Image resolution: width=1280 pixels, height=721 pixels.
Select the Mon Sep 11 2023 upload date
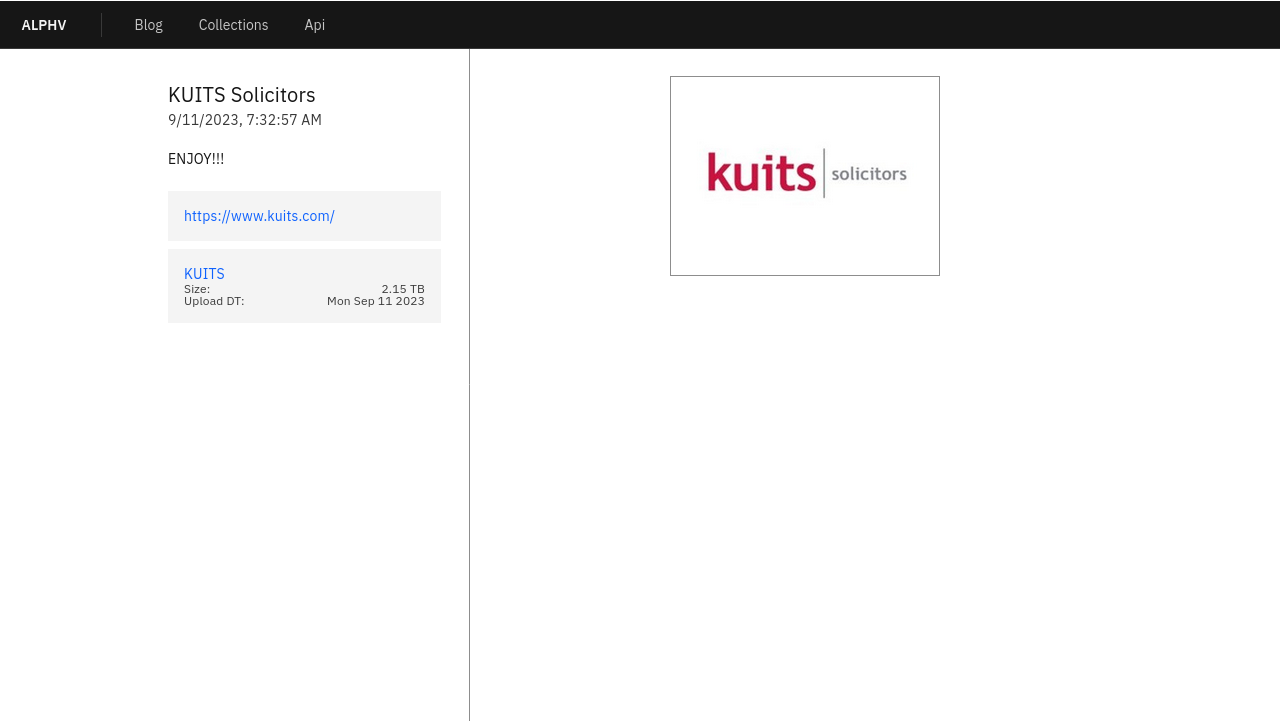pyautogui.click(x=376, y=301)
